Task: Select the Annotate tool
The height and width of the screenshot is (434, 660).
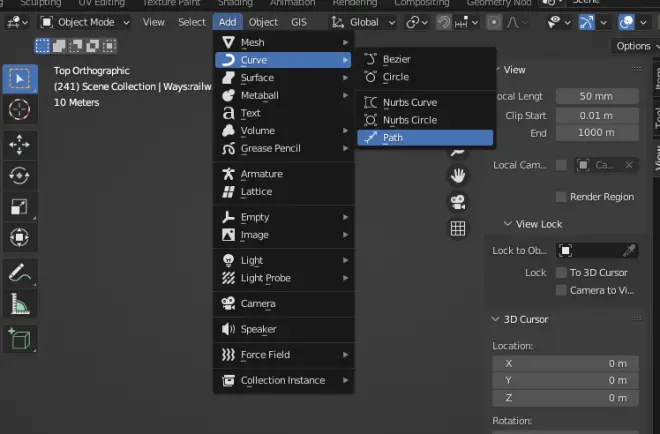Action: [x=20, y=273]
